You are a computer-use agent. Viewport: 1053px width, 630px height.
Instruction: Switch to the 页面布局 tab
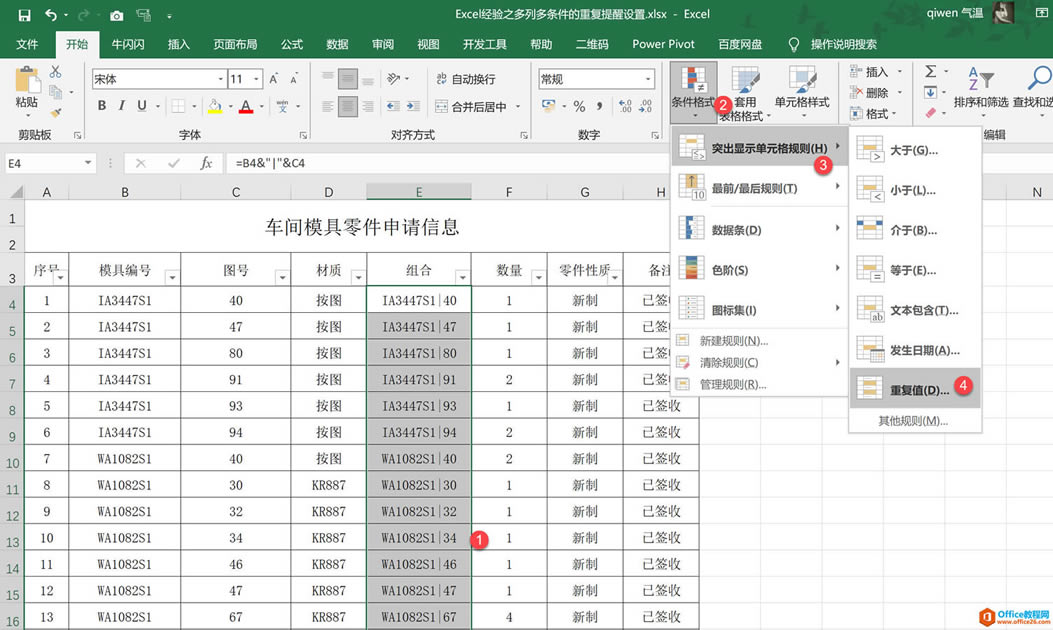[x=235, y=44]
